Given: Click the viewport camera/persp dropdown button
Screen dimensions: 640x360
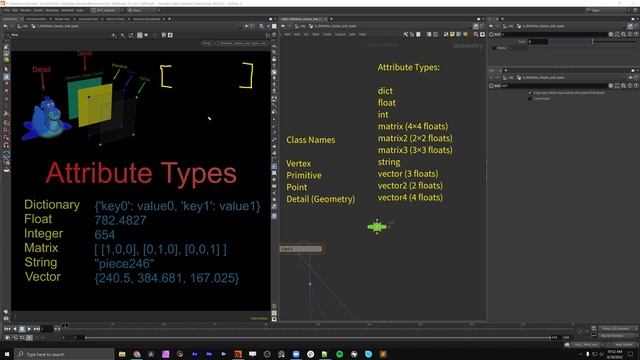Looking at the screenshot, I should click(x=207, y=43).
